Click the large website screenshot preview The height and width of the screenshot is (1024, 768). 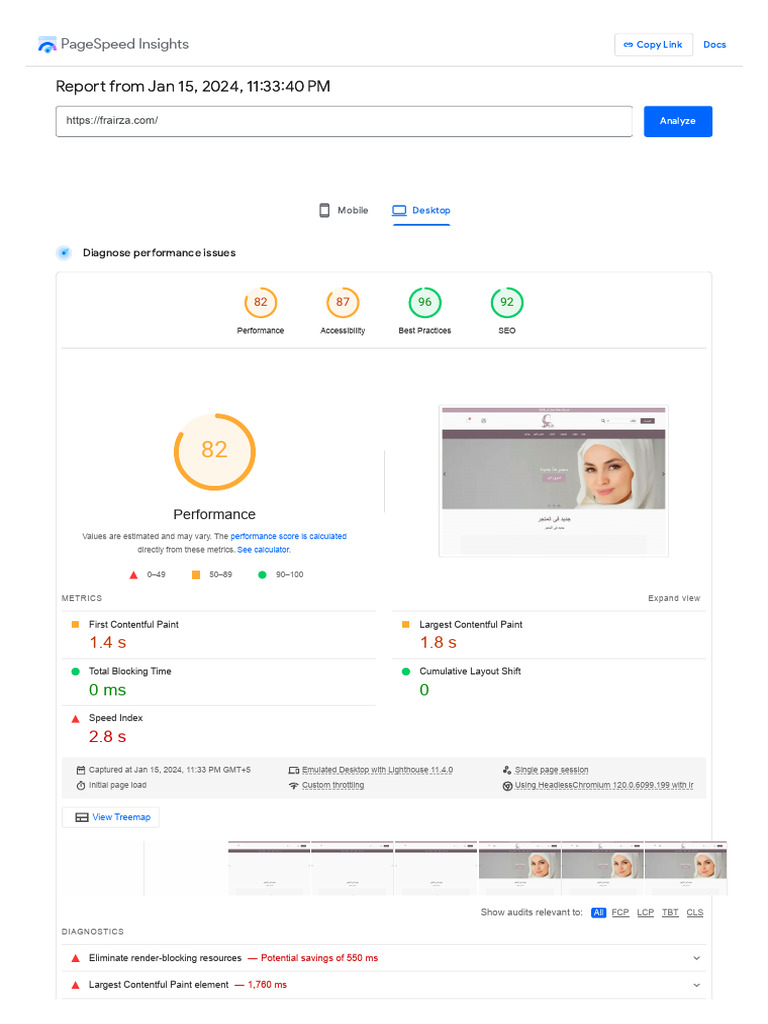(x=554, y=481)
